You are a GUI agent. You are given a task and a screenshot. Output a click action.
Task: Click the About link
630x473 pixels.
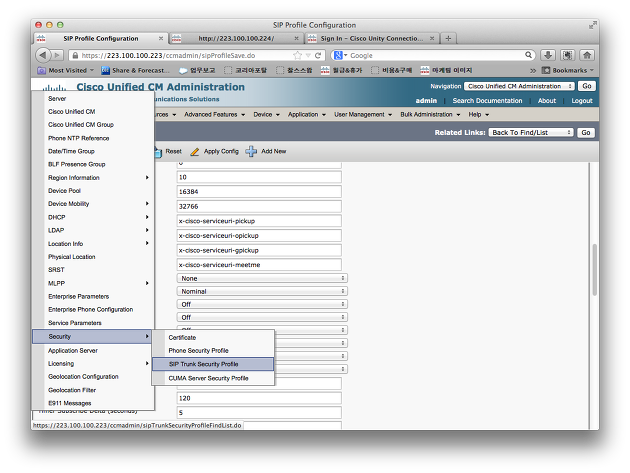click(547, 100)
